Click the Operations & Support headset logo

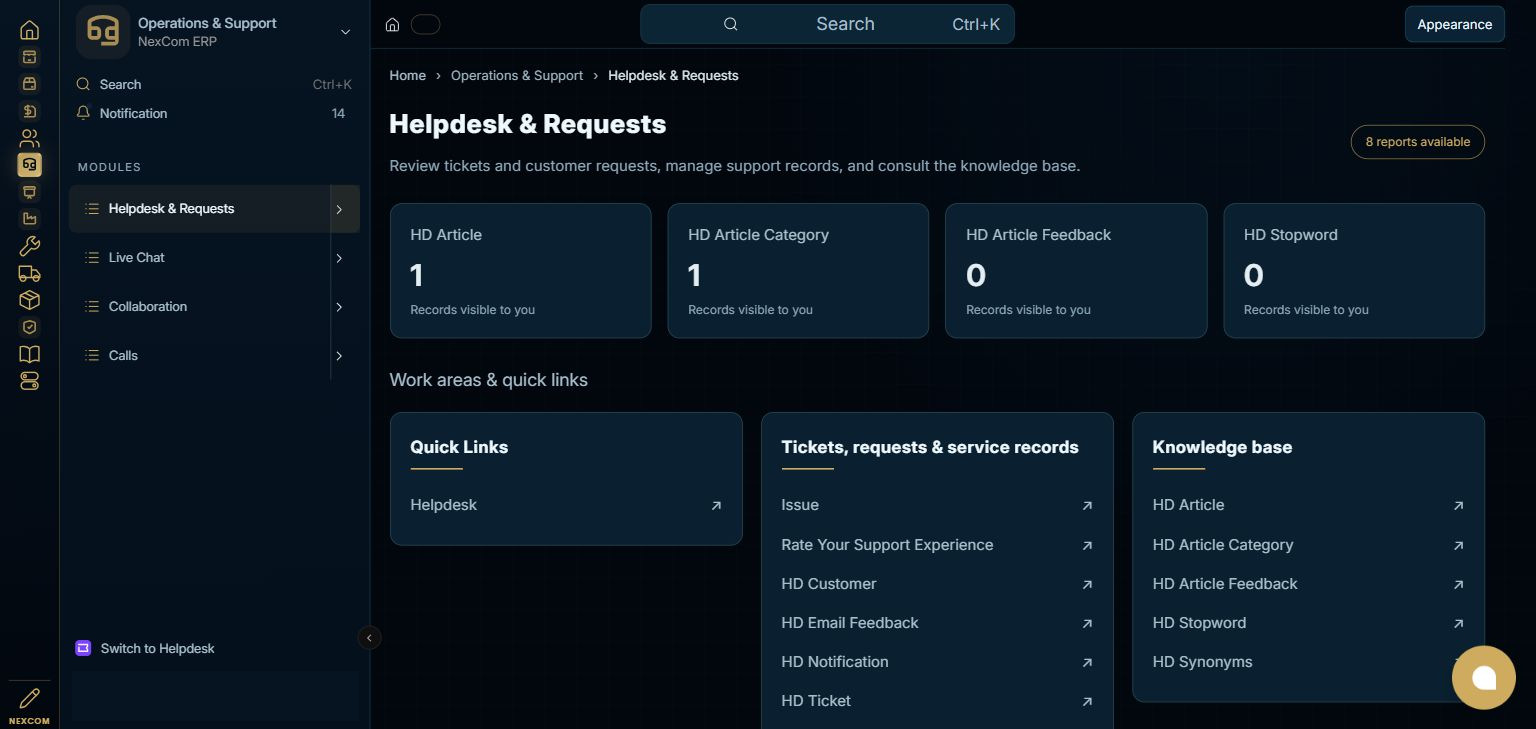click(103, 32)
